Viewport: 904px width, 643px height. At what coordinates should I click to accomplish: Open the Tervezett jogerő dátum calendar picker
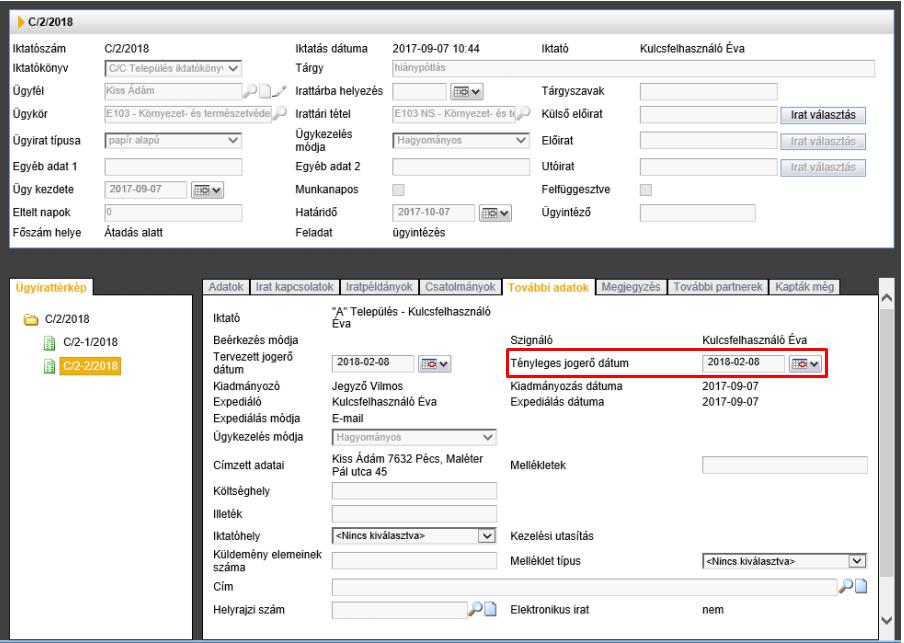tap(434, 364)
